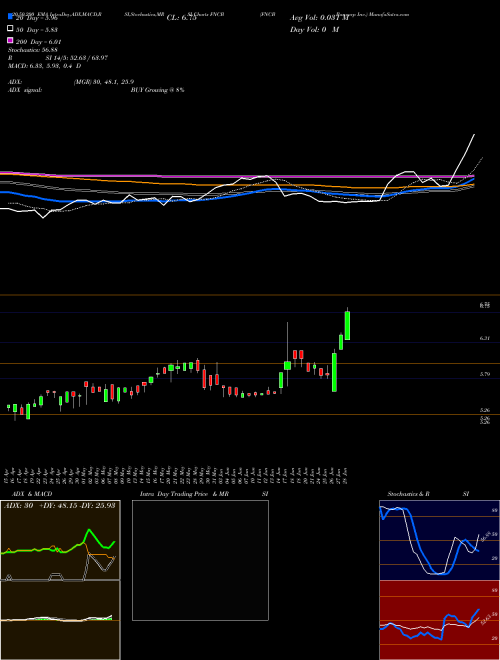Viewport: 500px width, 660px height.
Task: Click the ADX +DY -DY readout header
Action: pos(59,505)
